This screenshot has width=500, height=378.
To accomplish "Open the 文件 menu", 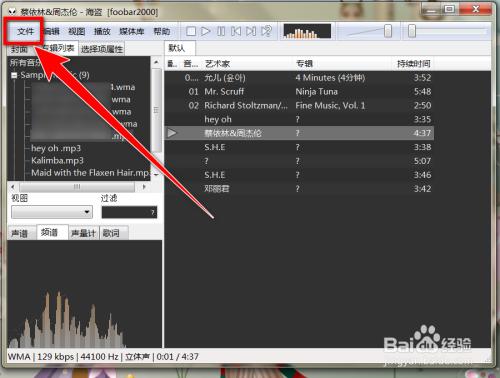I will (x=25, y=31).
